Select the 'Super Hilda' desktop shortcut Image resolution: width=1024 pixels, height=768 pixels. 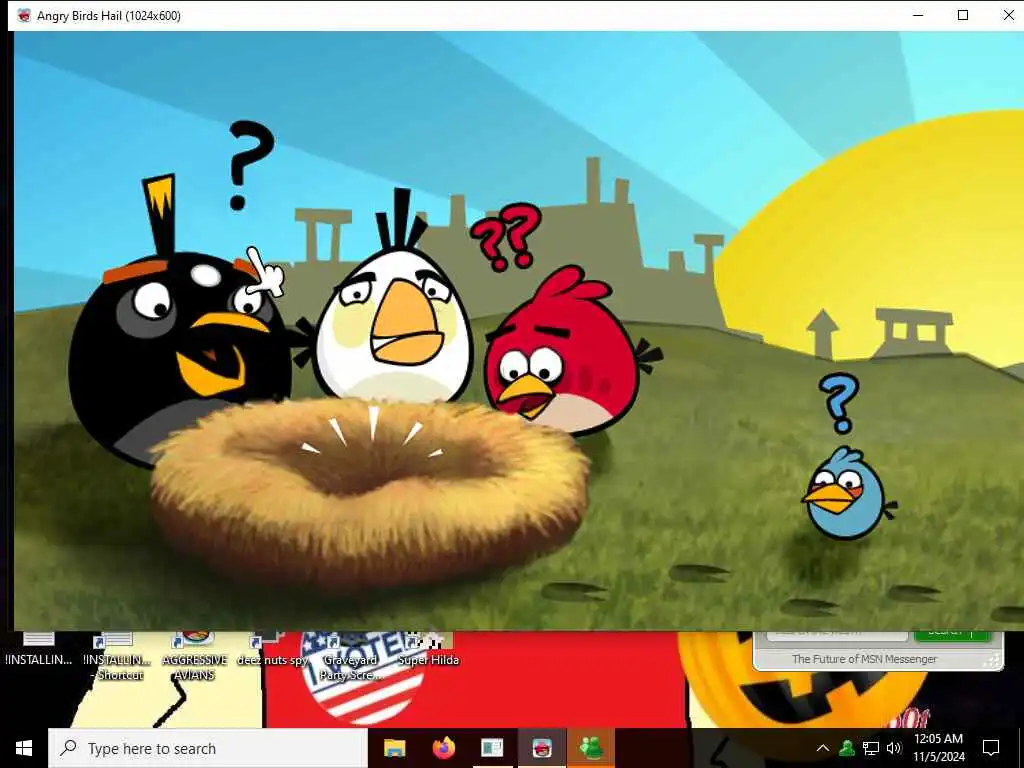point(428,650)
